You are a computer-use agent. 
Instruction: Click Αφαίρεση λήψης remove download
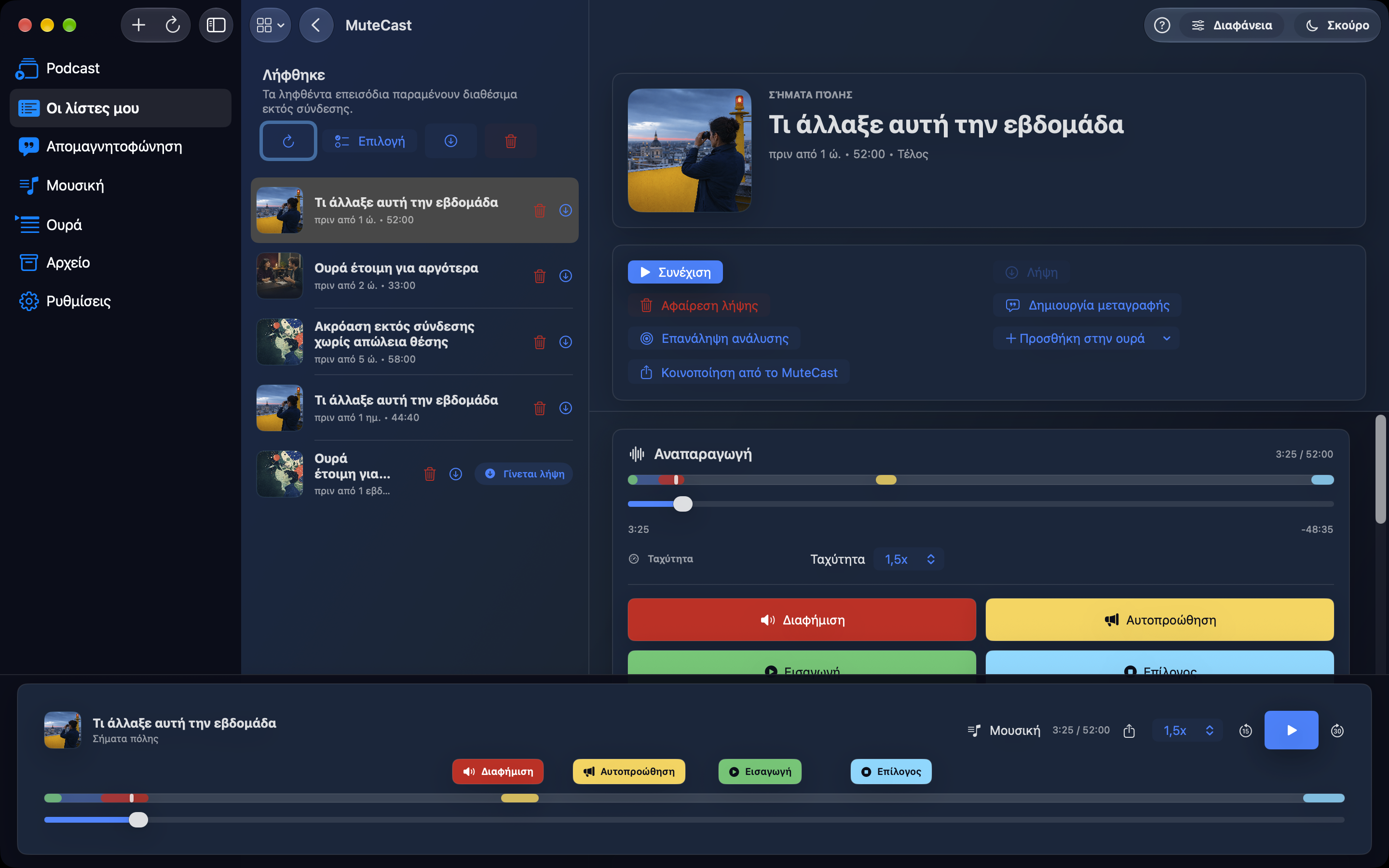(698, 305)
